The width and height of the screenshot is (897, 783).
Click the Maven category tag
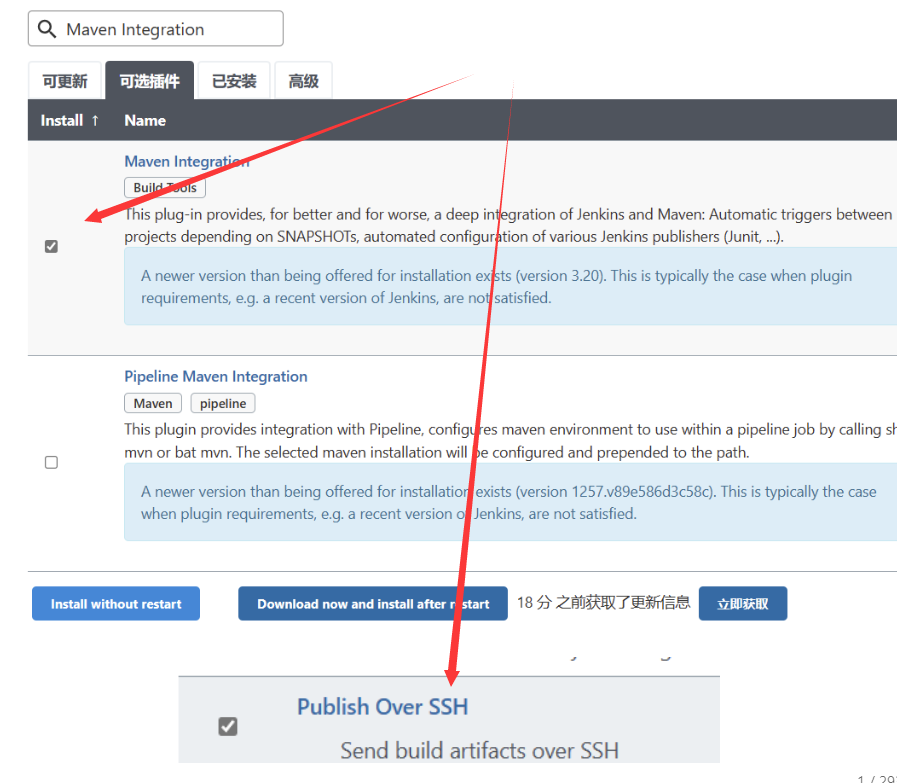153,403
